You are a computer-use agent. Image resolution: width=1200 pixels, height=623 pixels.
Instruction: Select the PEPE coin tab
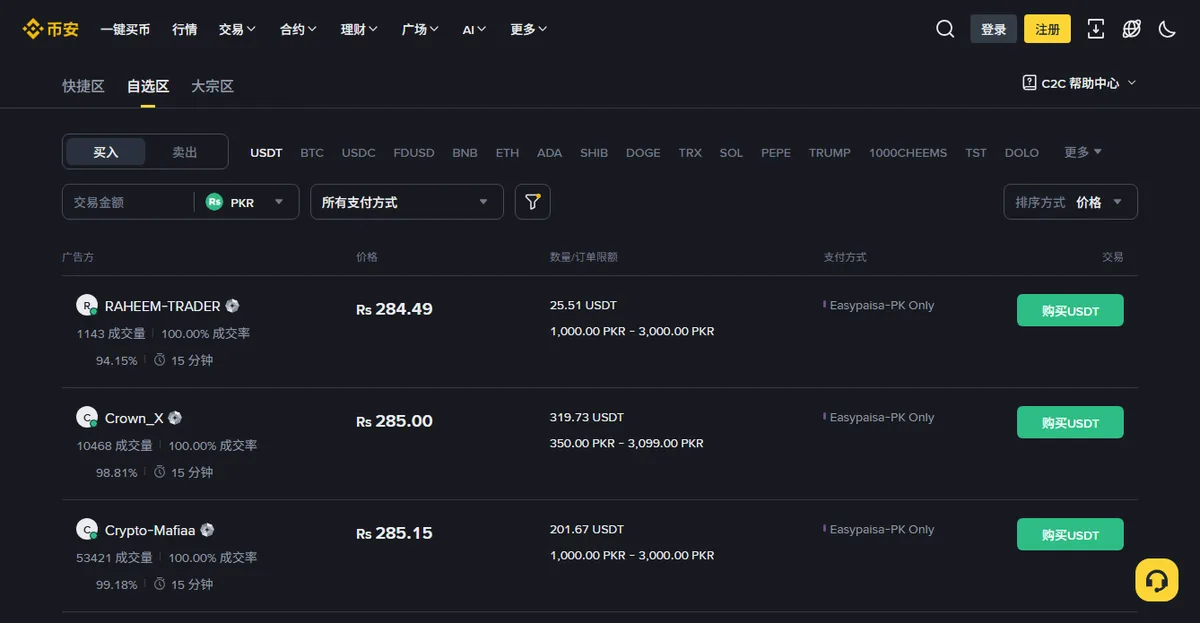pos(776,153)
